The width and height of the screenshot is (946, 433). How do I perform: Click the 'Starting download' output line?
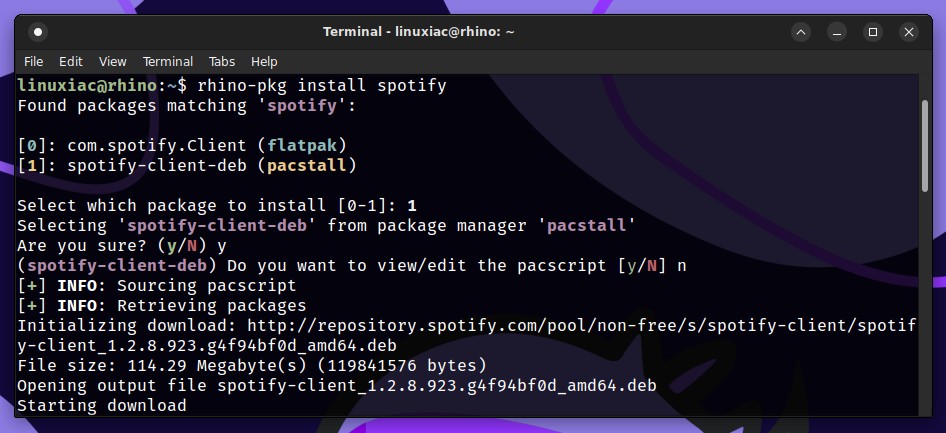[x=101, y=405]
